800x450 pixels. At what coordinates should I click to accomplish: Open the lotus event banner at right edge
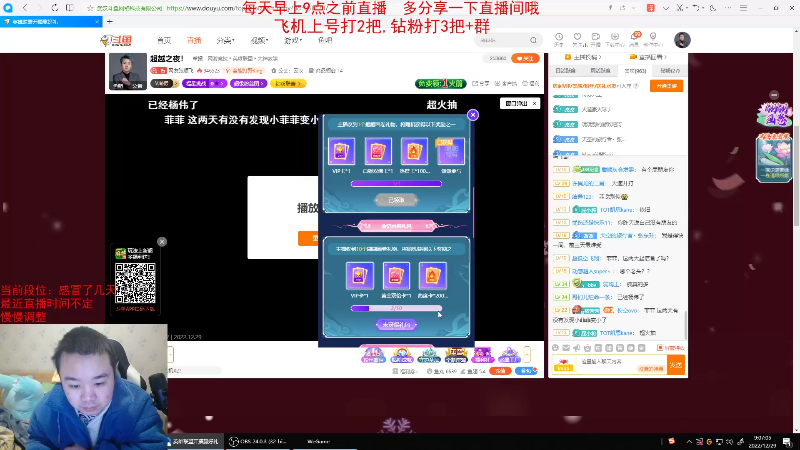pos(774,157)
